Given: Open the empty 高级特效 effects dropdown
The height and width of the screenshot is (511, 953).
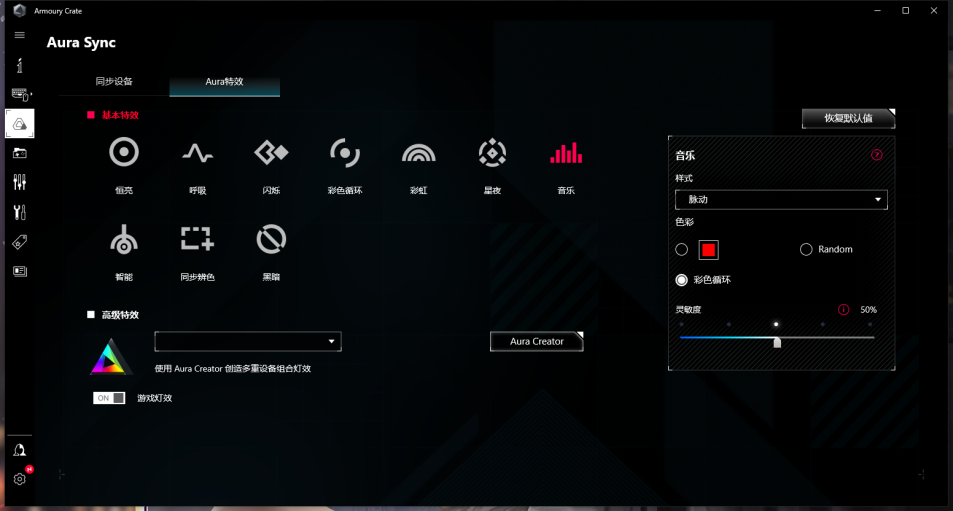Looking at the screenshot, I should (x=248, y=341).
